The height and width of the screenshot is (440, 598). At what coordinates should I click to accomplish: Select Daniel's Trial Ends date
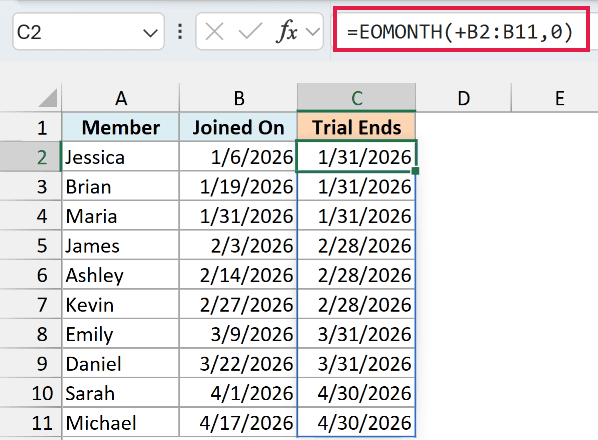click(x=357, y=363)
